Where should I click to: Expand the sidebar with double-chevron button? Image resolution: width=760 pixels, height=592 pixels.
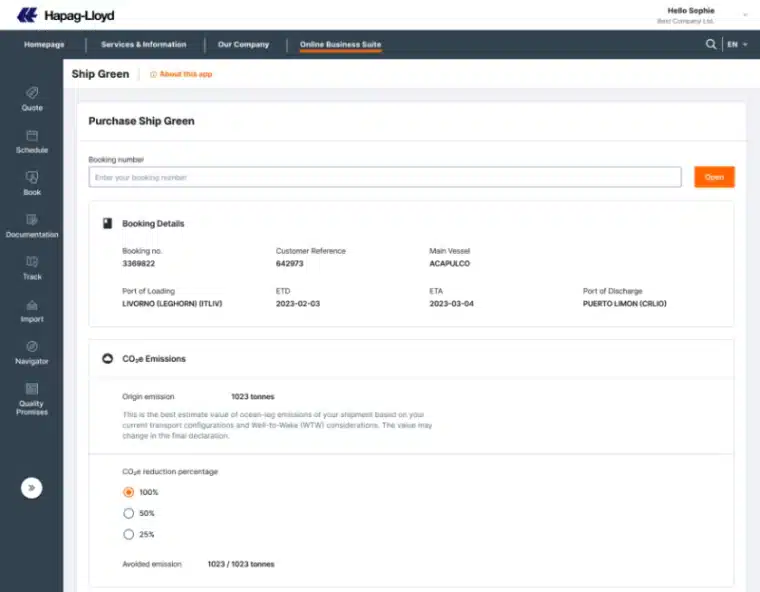coord(32,488)
